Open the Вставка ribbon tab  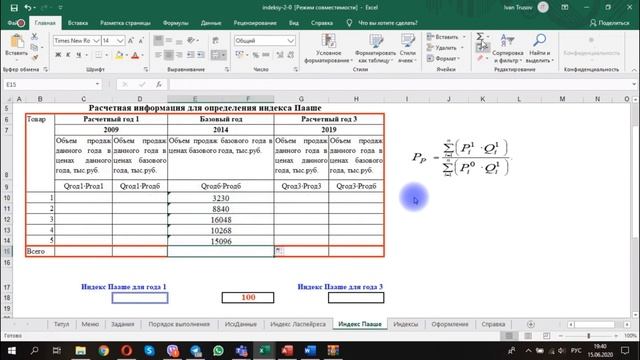coord(78,23)
